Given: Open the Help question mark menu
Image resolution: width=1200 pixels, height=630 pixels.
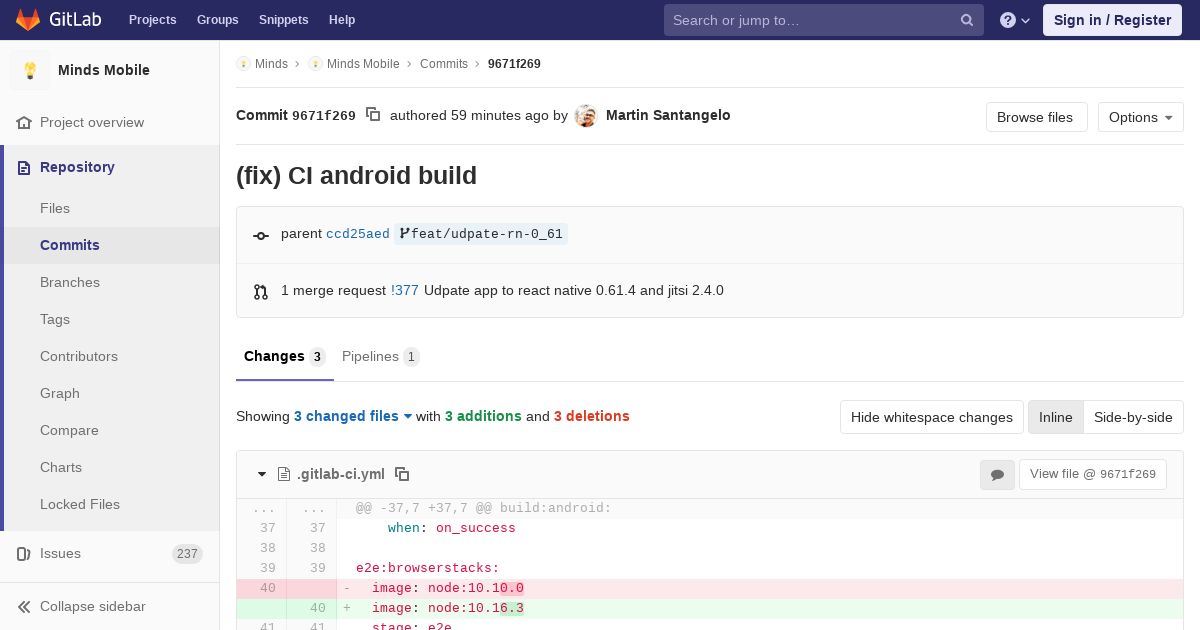Looking at the screenshot, I should 1015,20.
